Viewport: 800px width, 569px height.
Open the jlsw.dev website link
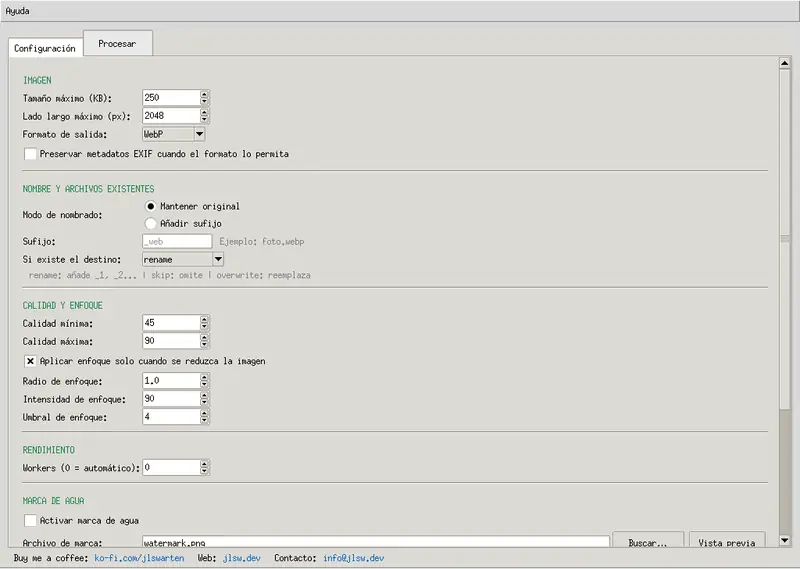click(242, 558)
